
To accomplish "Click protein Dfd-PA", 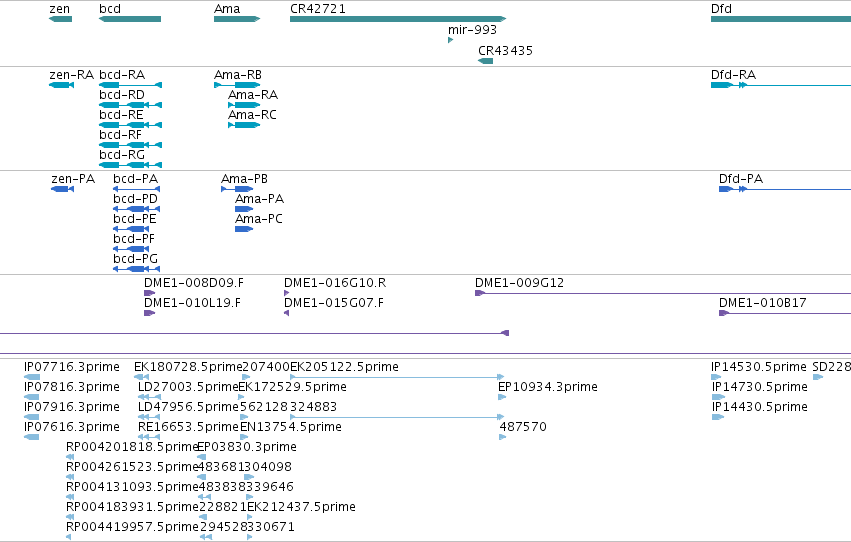I will [785, 189].
